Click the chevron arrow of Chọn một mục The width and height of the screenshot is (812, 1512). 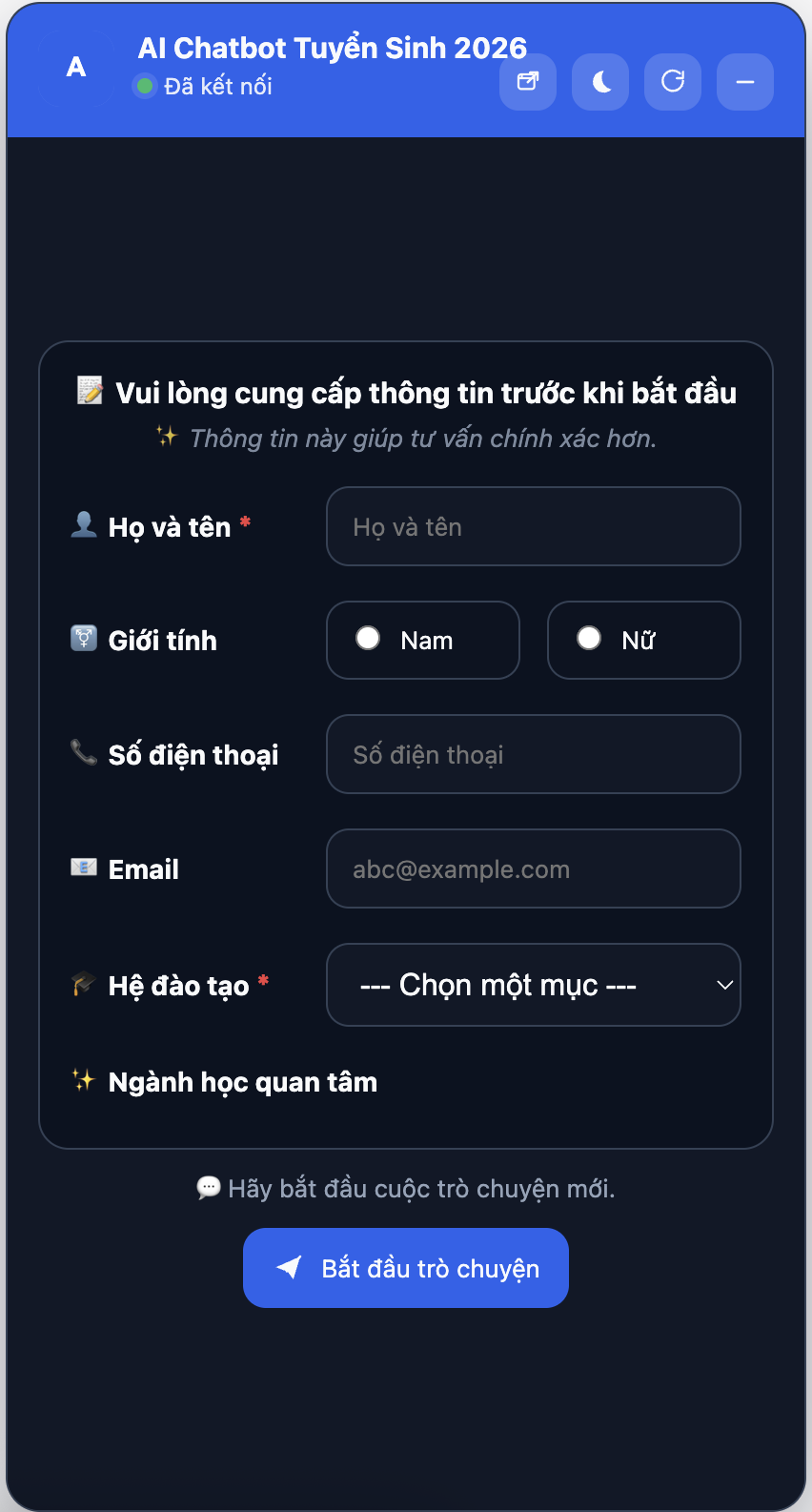pyautogui.click(x=724, y=985)
